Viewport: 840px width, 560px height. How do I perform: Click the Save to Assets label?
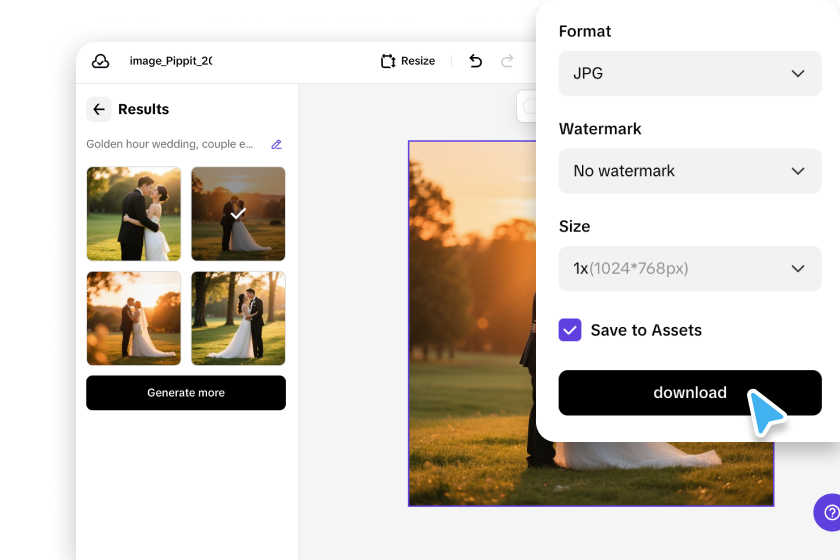pos(646,330)
